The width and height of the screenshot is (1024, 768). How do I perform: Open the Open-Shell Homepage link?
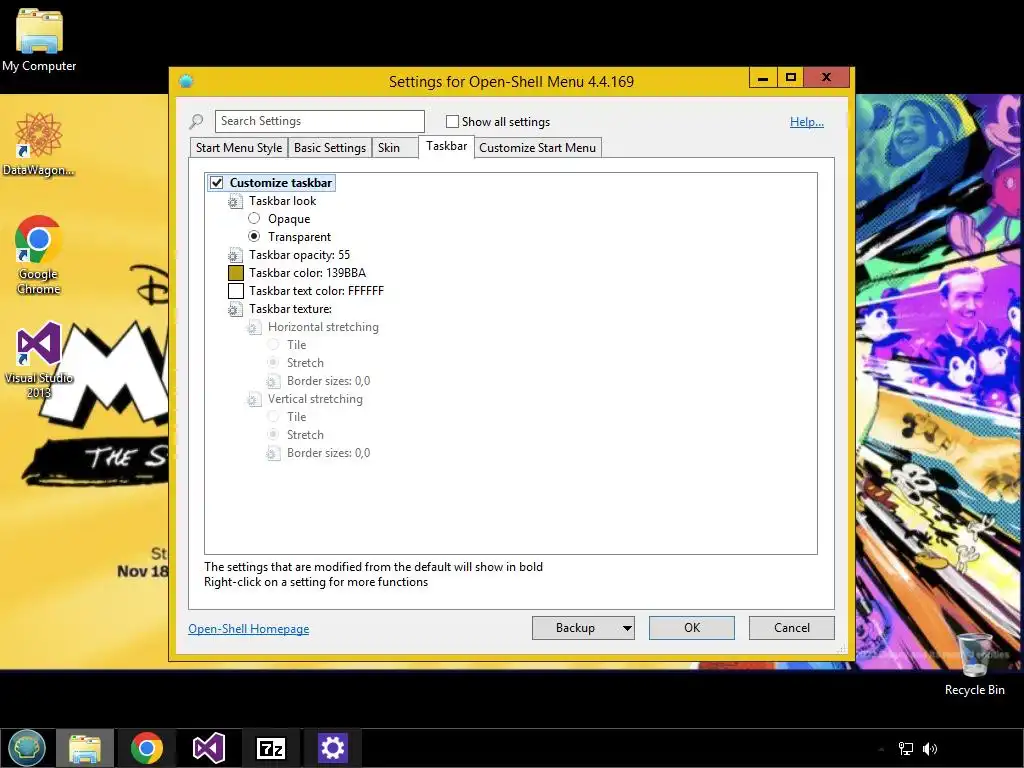click(x=249, y=629)
